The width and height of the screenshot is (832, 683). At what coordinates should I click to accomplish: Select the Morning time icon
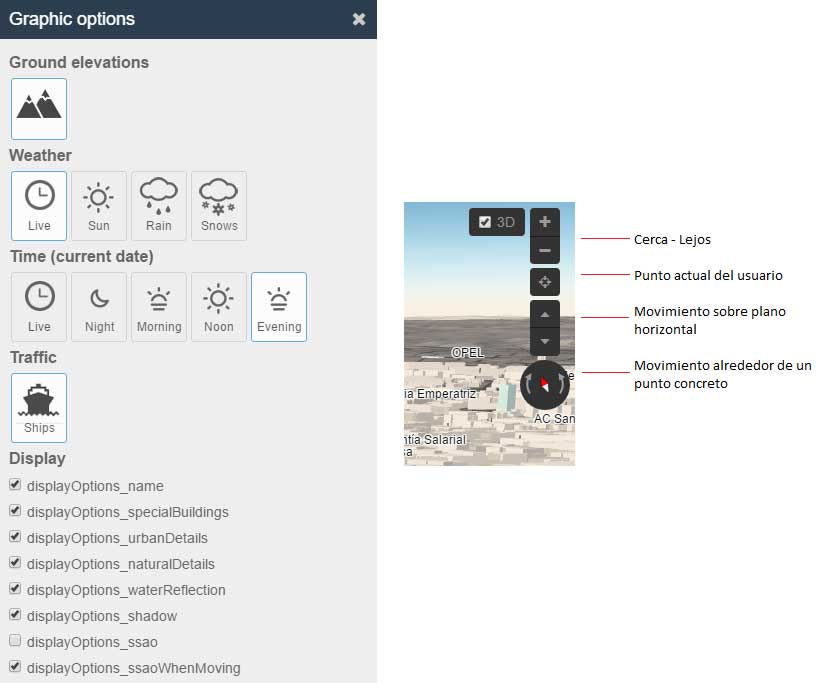(158, 306)
